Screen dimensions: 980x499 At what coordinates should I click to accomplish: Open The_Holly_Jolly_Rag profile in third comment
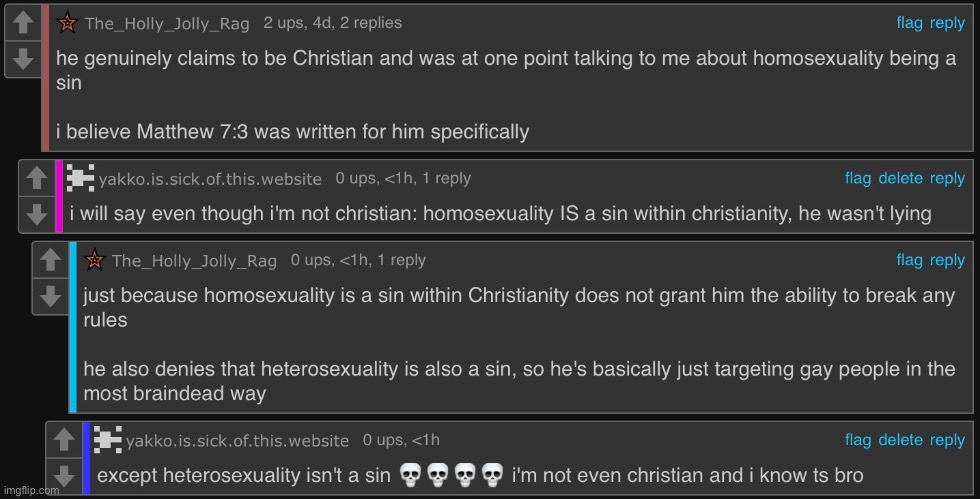point(194,261)
